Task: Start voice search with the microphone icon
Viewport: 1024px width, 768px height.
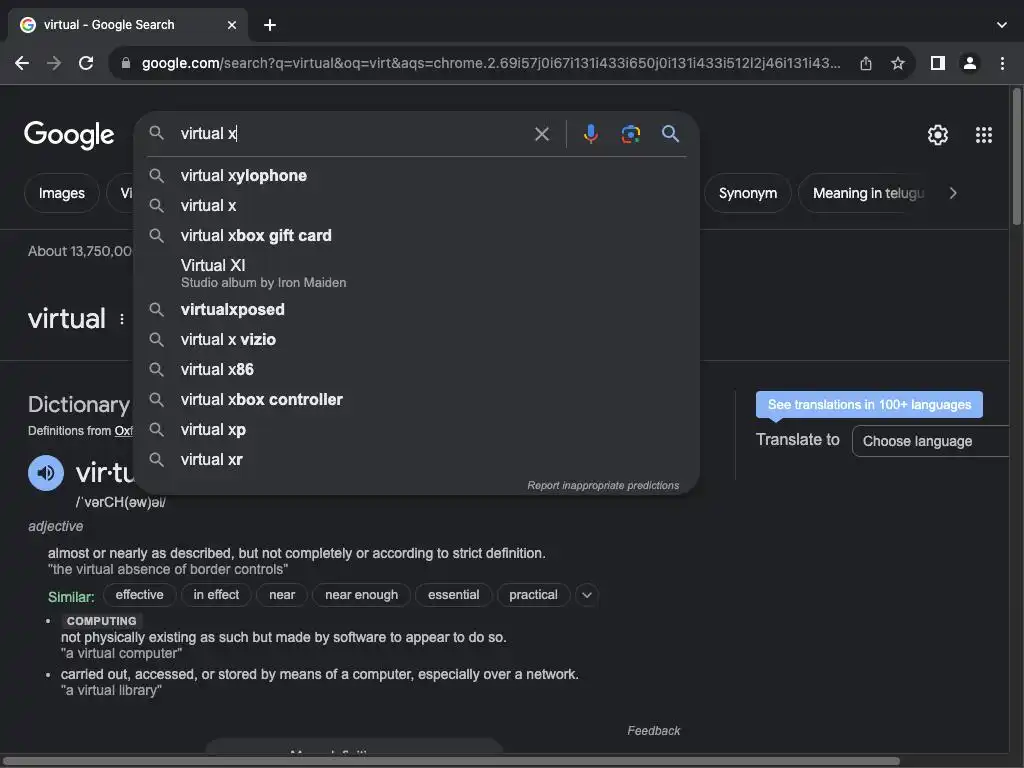Action: click(x=590, y=134)
